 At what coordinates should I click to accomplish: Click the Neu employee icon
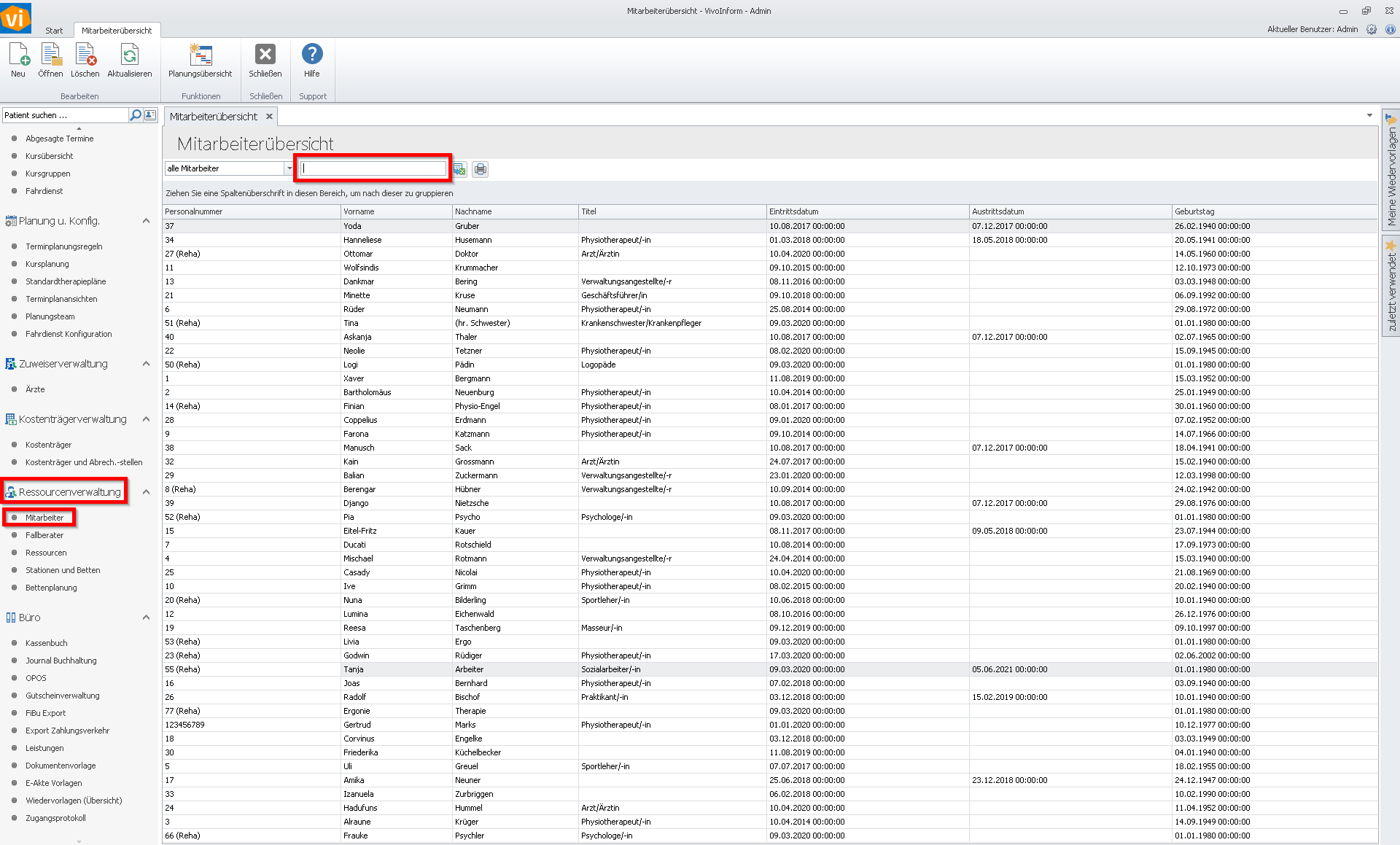(x=19, y=57)
